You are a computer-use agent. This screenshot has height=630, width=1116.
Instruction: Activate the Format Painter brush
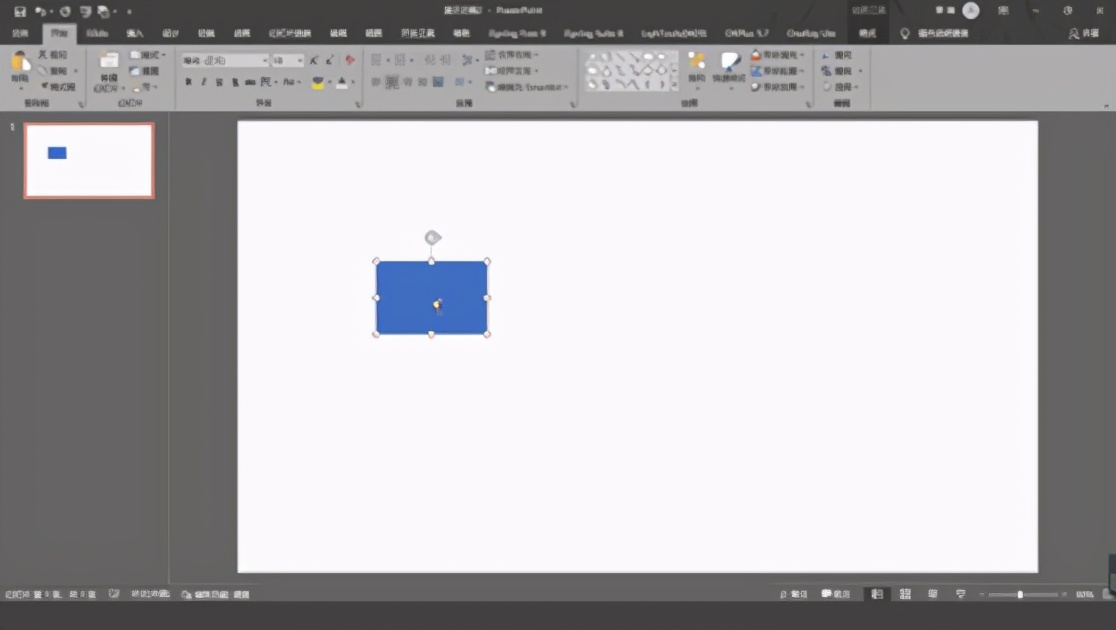point(58,87)
